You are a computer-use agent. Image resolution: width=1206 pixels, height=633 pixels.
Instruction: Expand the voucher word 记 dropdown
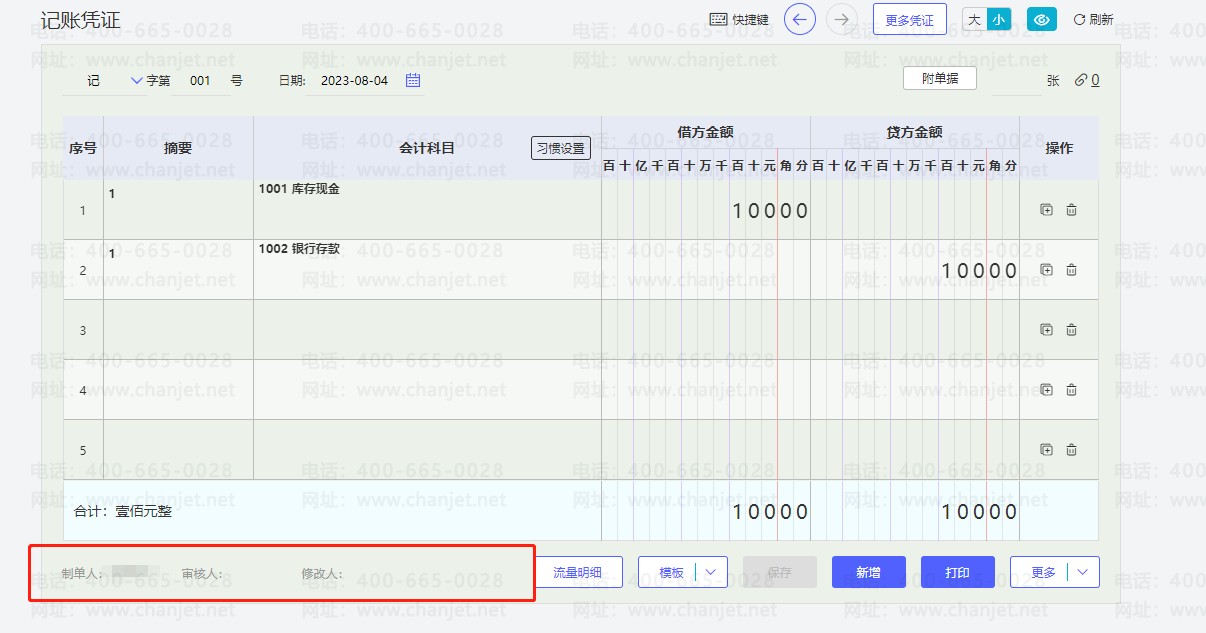click(x=137, y=80)
